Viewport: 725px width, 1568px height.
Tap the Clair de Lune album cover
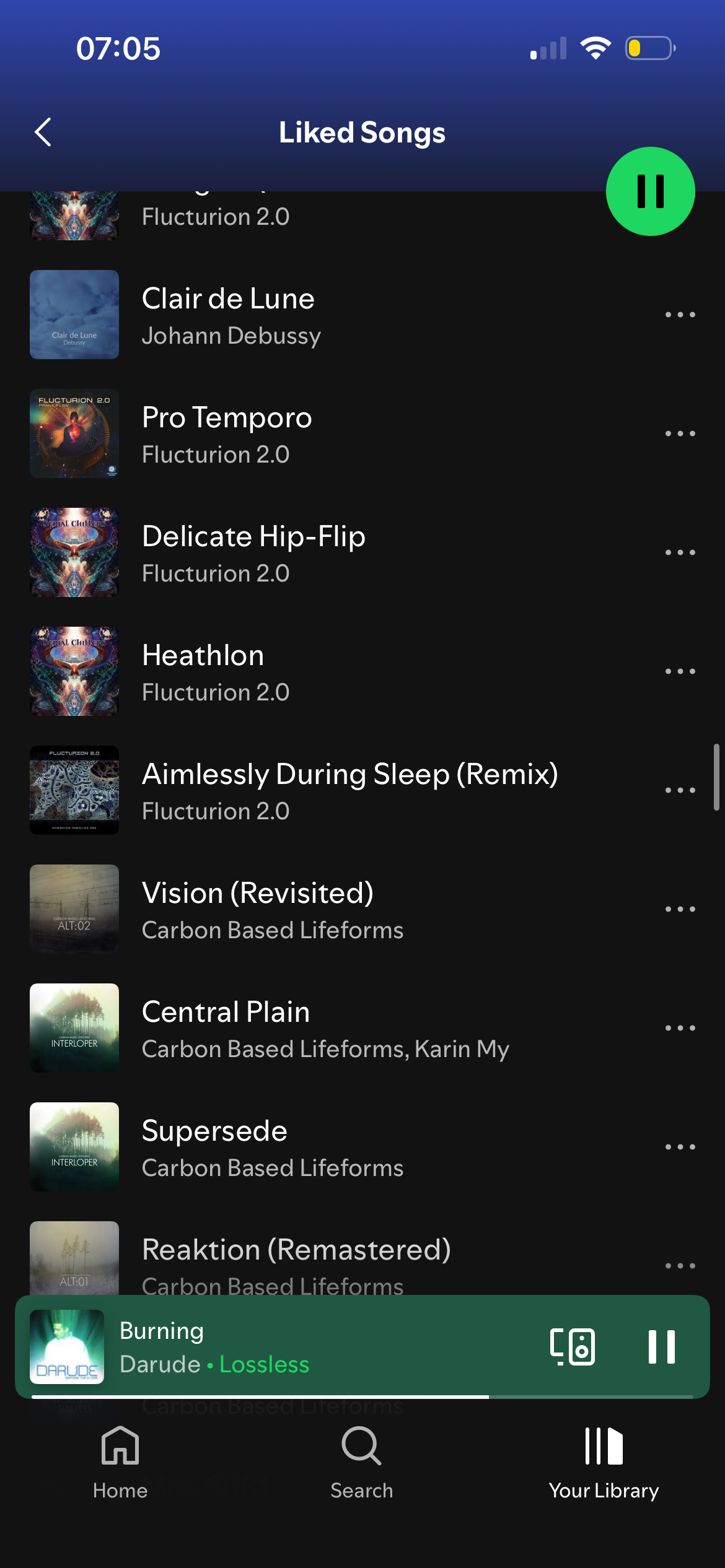pyautogui.click(x=74, y=315)
